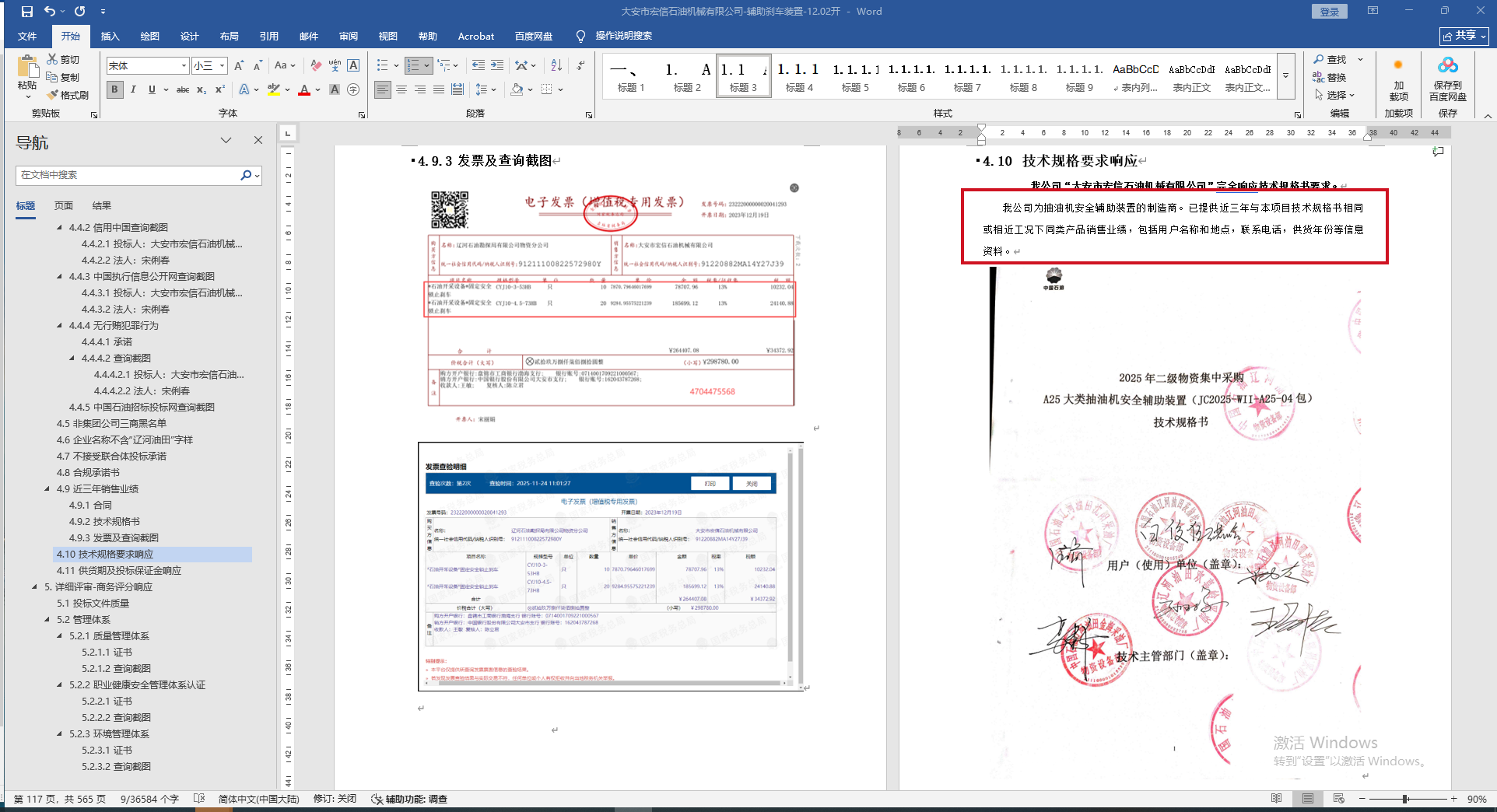The height and width of the screenshot is (812, 1497).
Task: Click 查找 in the editing group
Action: (1330, 59)
